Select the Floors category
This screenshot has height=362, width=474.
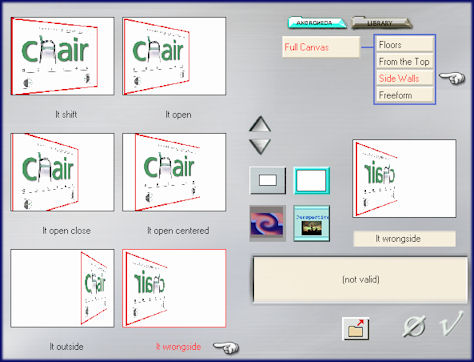pos(405,45)
